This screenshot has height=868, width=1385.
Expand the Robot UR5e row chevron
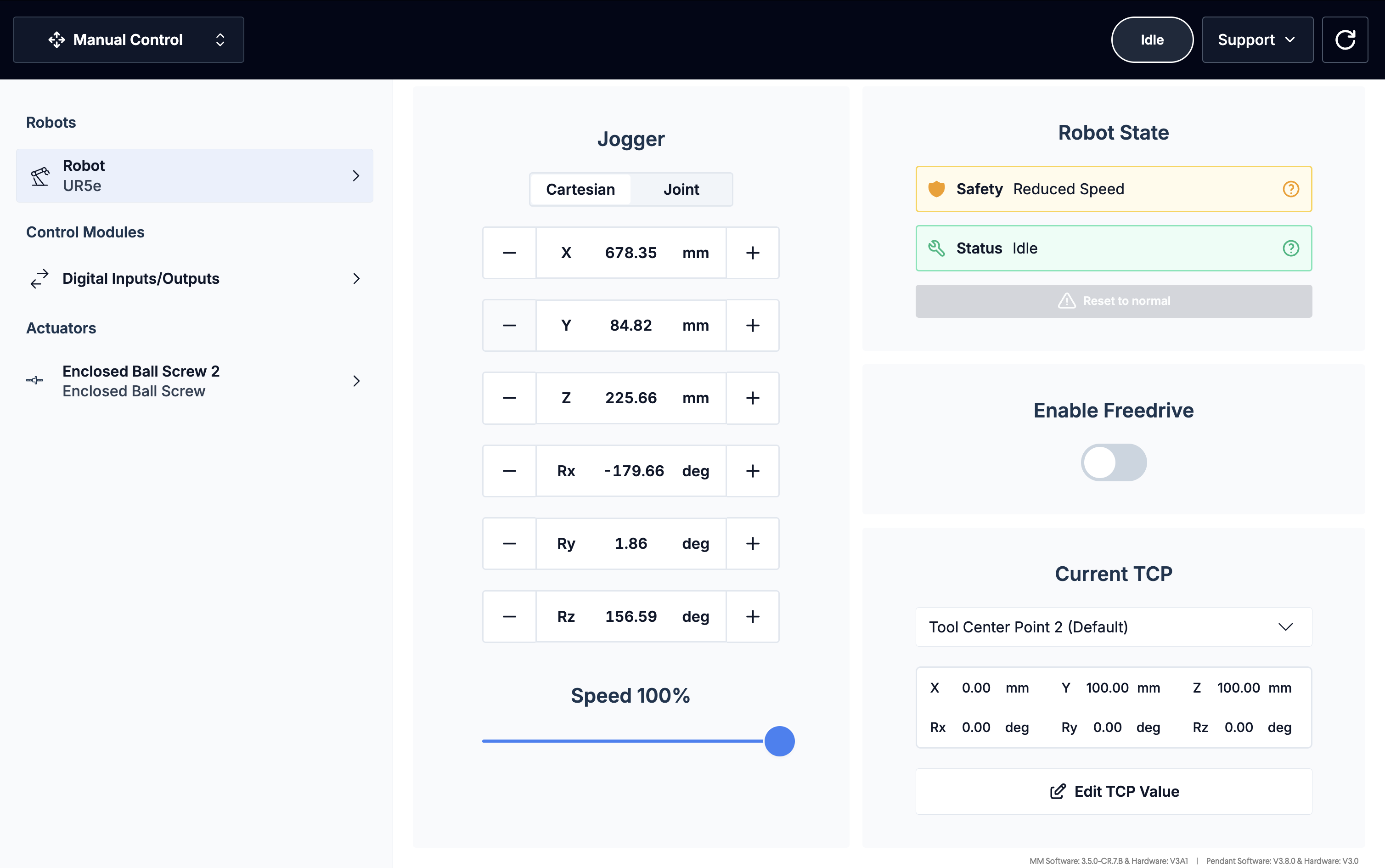(356, 175)
